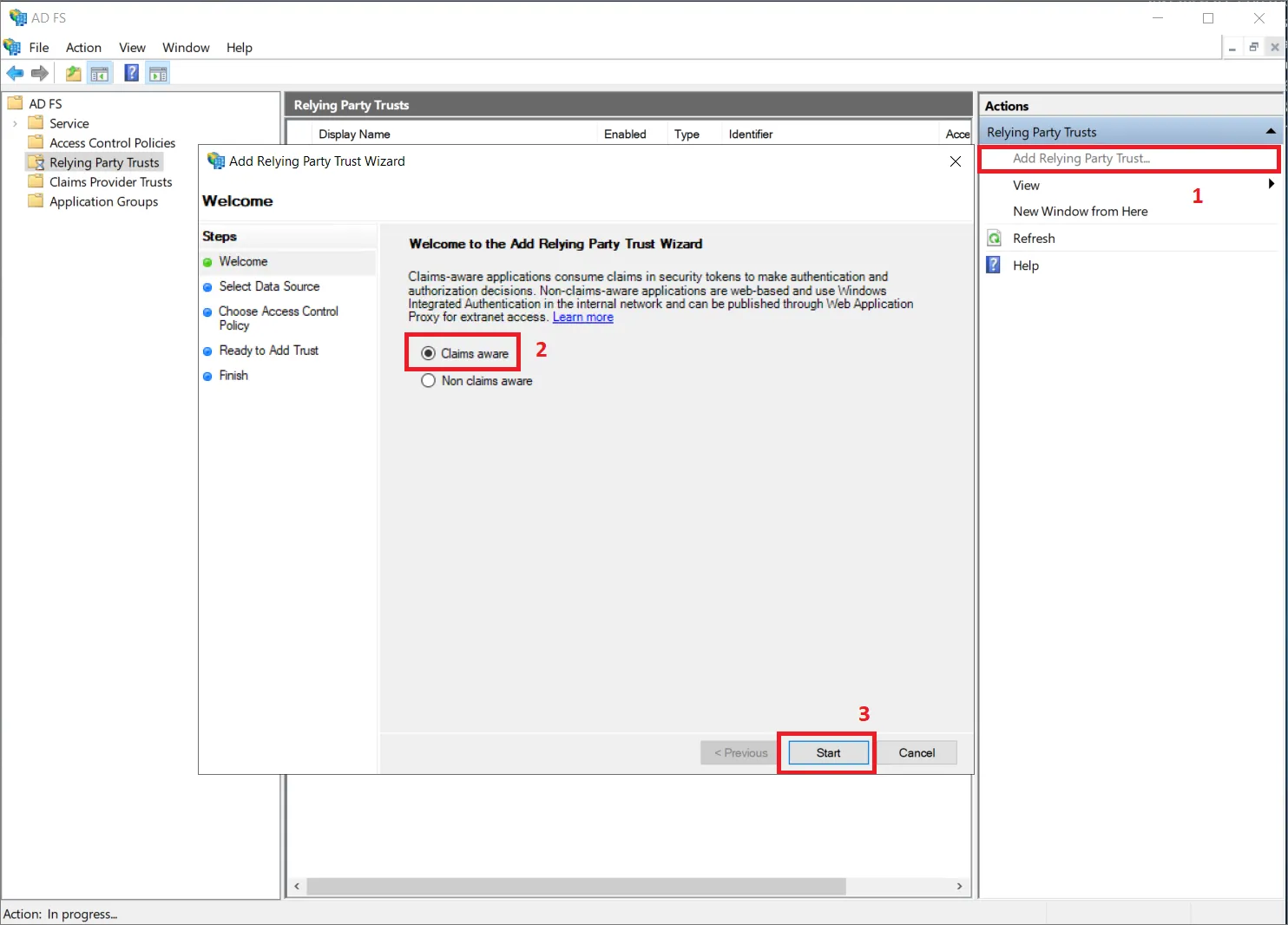Open the View menu in menu bar
The height and width of the screenshot is (925, 1288).
132,48
